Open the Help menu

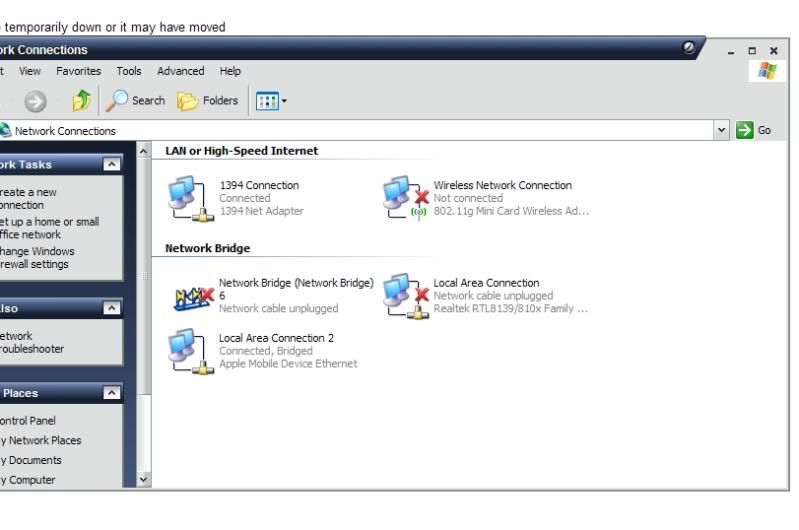point(230,71)
